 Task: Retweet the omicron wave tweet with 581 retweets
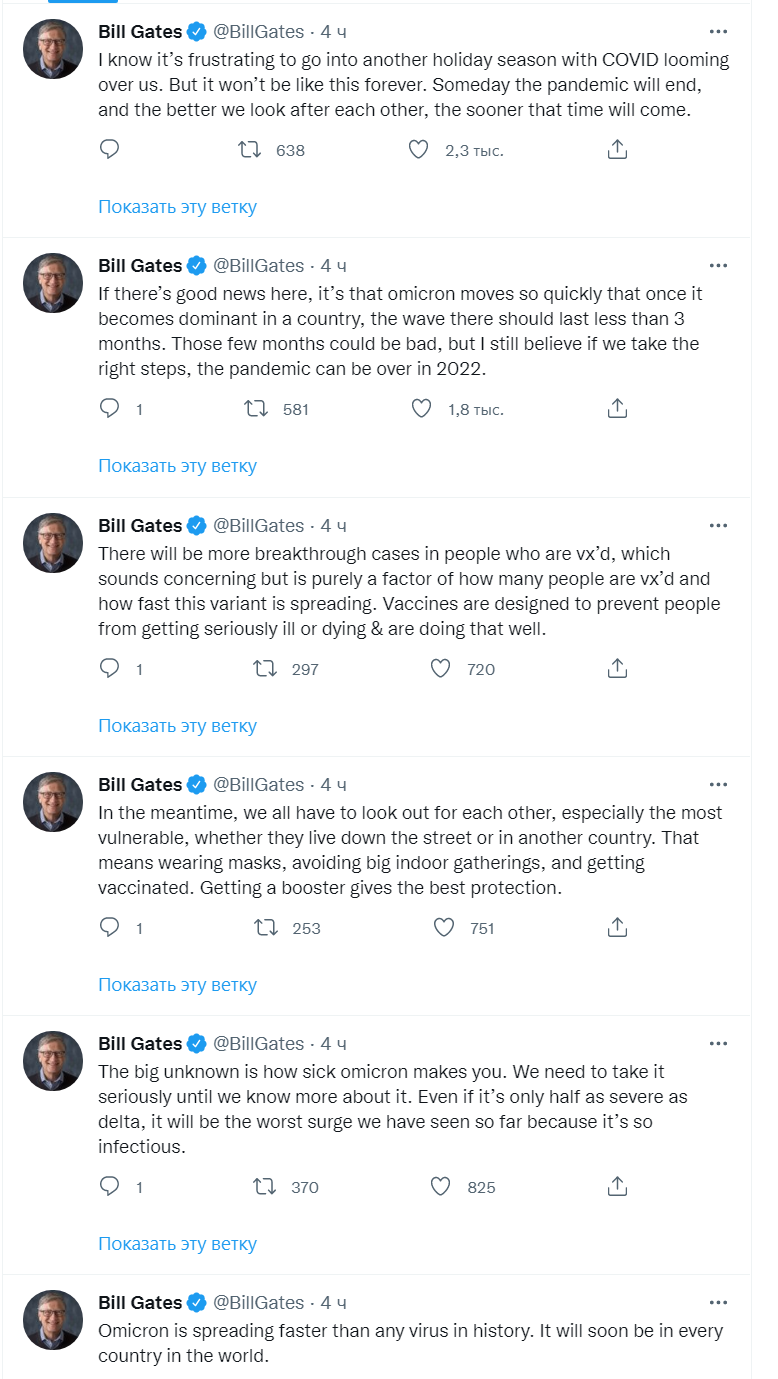(256, 409)
